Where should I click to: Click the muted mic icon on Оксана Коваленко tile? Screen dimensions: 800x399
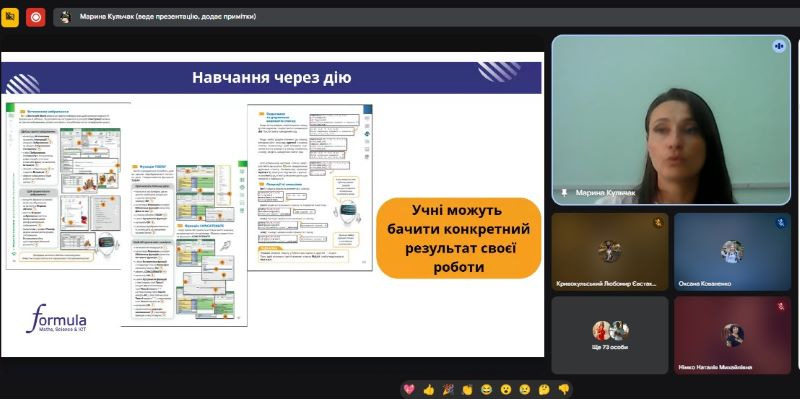(x=781, y=222)
